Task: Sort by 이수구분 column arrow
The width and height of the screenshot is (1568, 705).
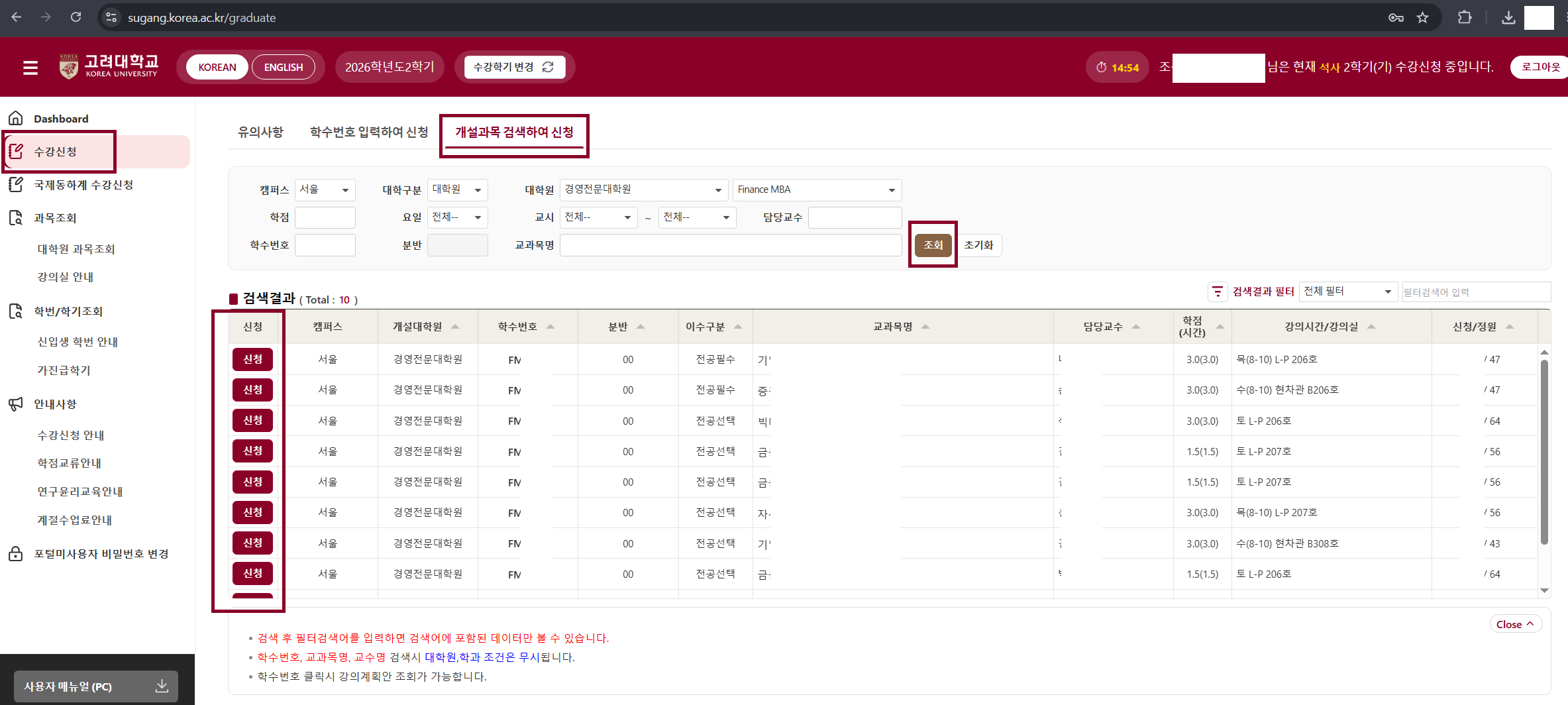Action: 738,327
